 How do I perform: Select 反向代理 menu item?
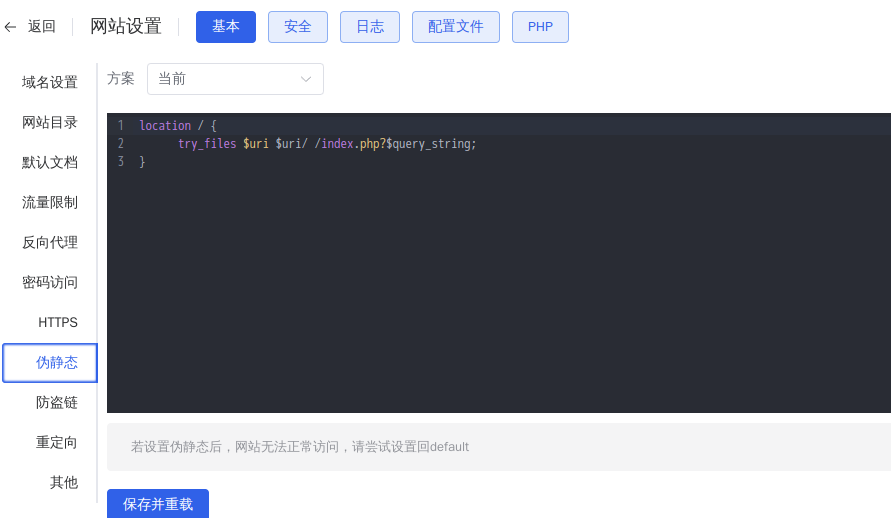click(x=49, y=243)
